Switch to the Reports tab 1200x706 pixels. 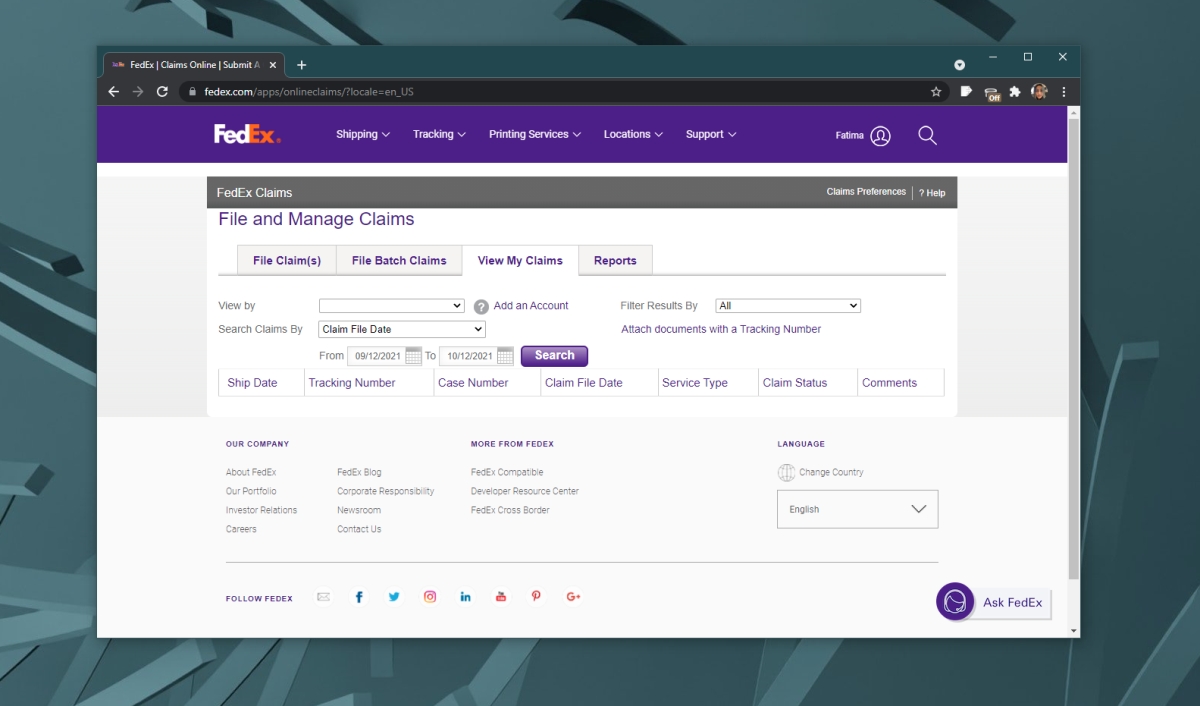(x=615, y=260)
